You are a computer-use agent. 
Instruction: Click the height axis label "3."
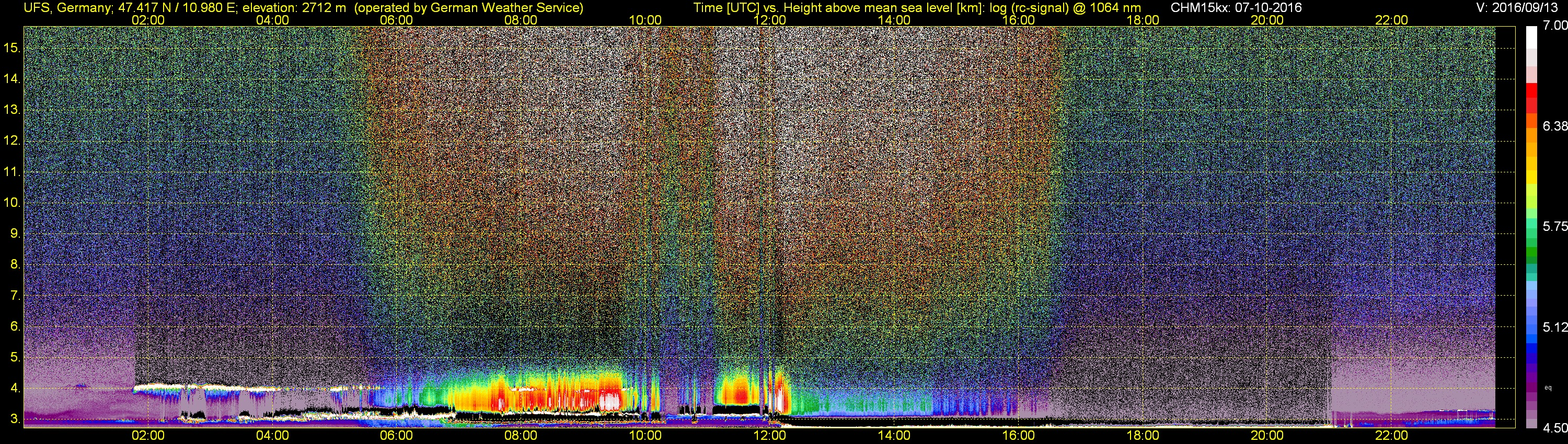(x=15, y=419)
